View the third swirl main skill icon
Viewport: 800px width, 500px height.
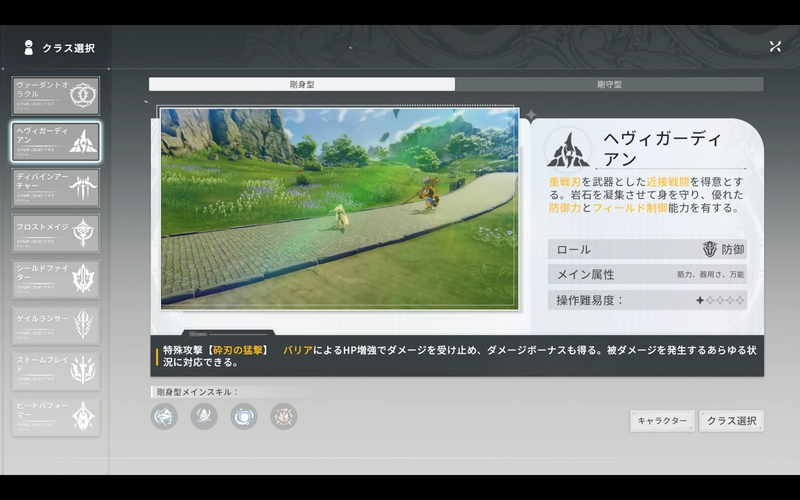pyautogui.click(x=244, y=416)
